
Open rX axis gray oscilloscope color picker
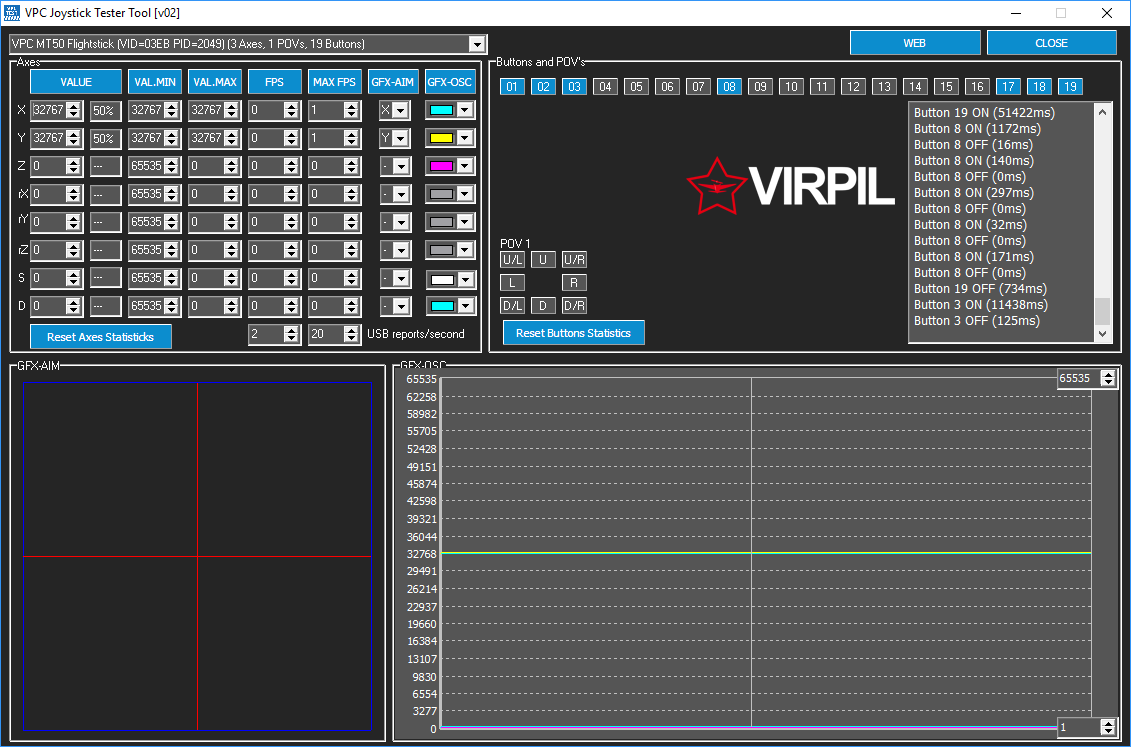click(450, 194)
